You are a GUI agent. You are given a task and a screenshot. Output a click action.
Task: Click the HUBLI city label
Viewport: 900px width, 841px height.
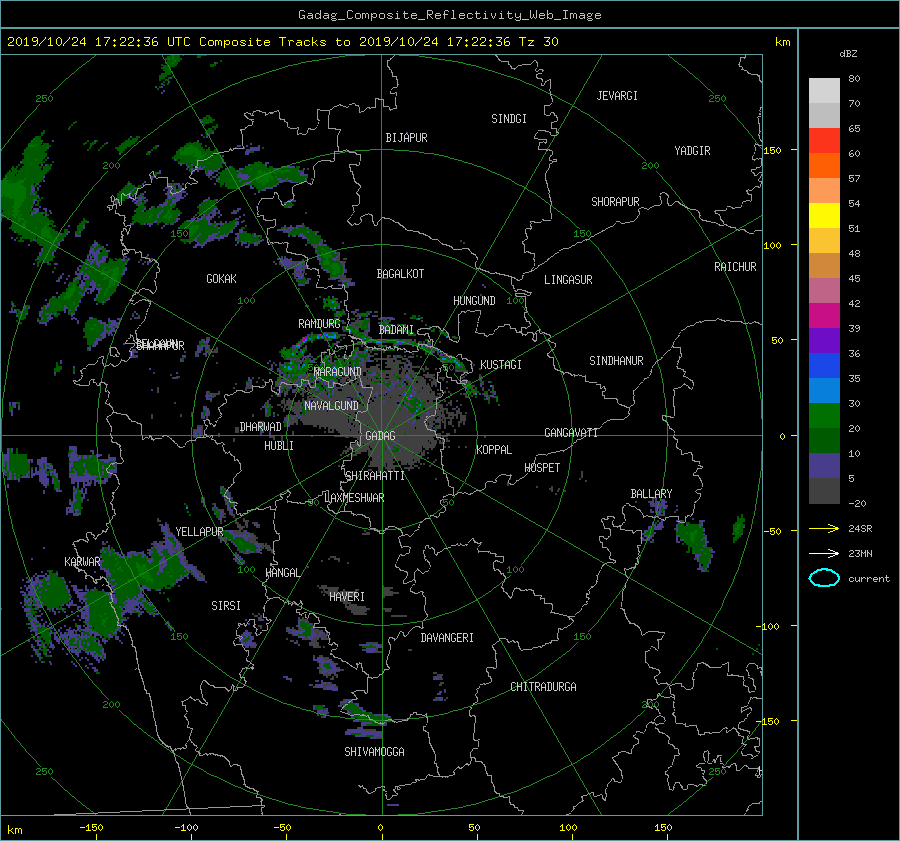(x=279, y=446)
